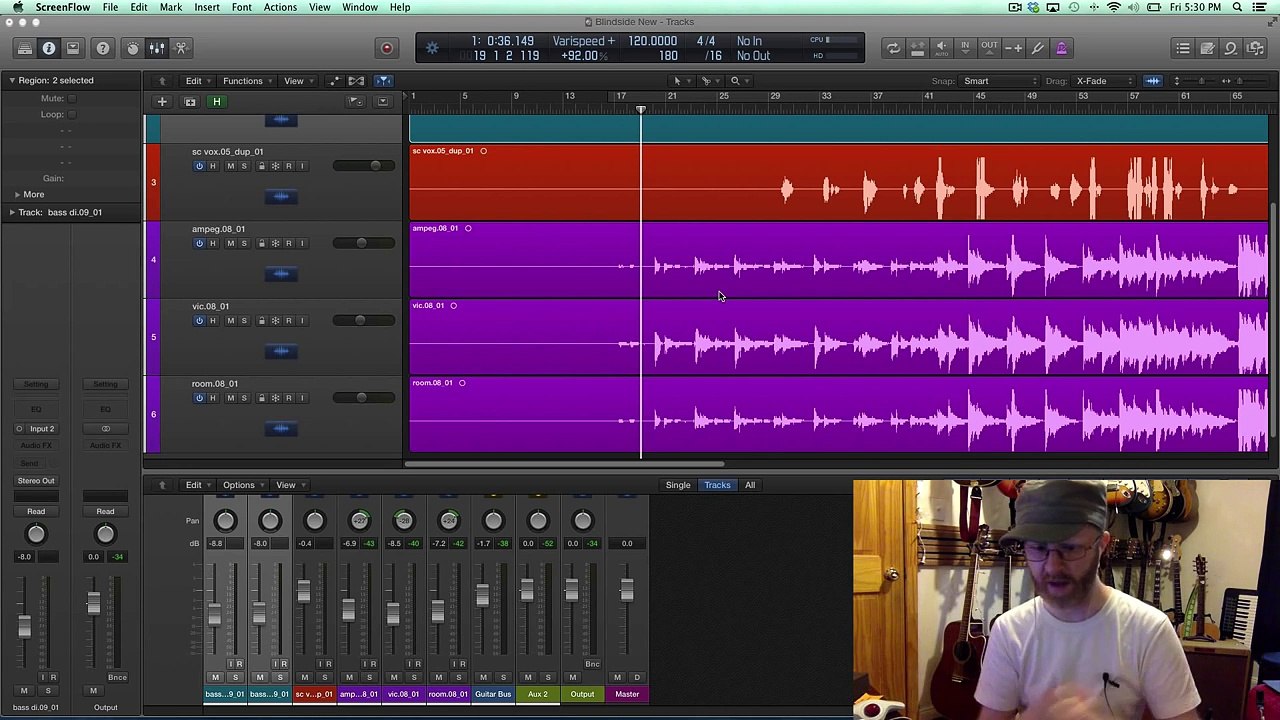Open the Toolbar display icon

73,48
